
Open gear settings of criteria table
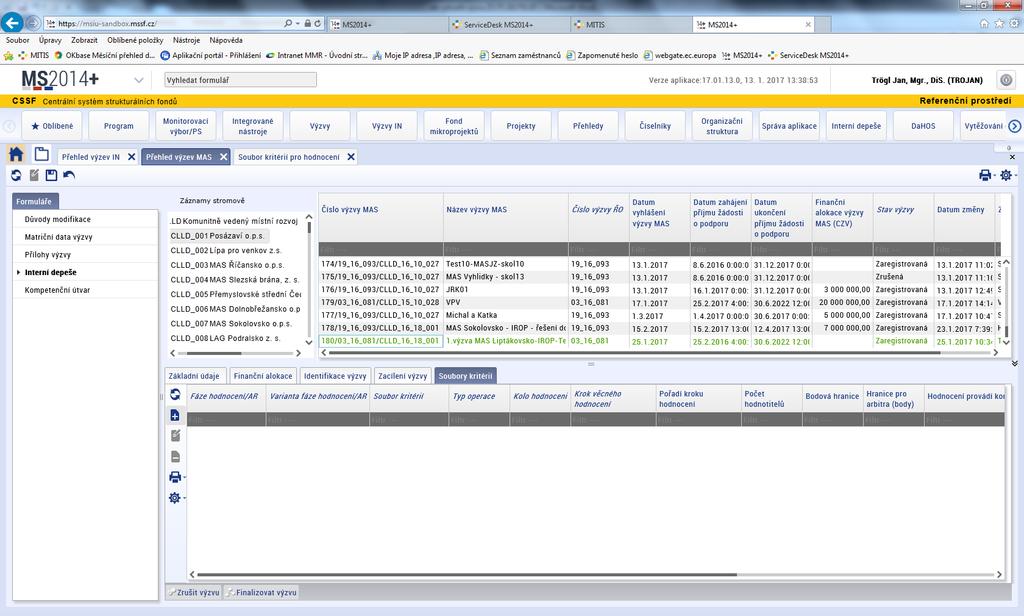[x=175, y=498]
